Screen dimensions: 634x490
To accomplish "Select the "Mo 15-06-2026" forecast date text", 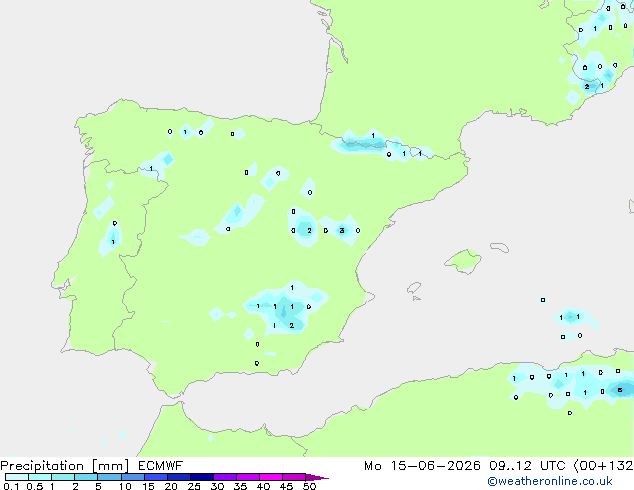I will coord(422,466).
